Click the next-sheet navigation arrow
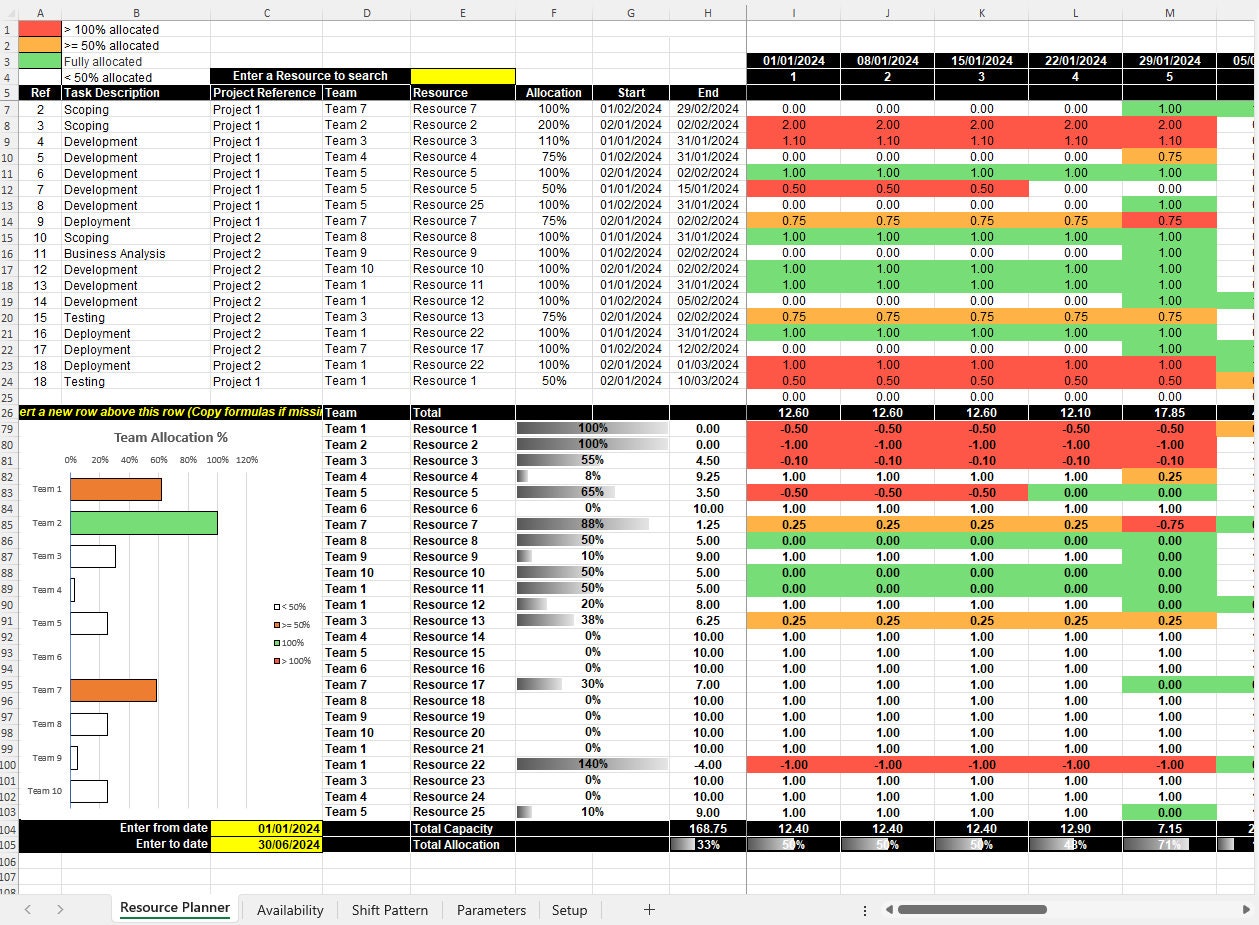The height and width of the screenshot is (925, 1259). coord(58,910)
